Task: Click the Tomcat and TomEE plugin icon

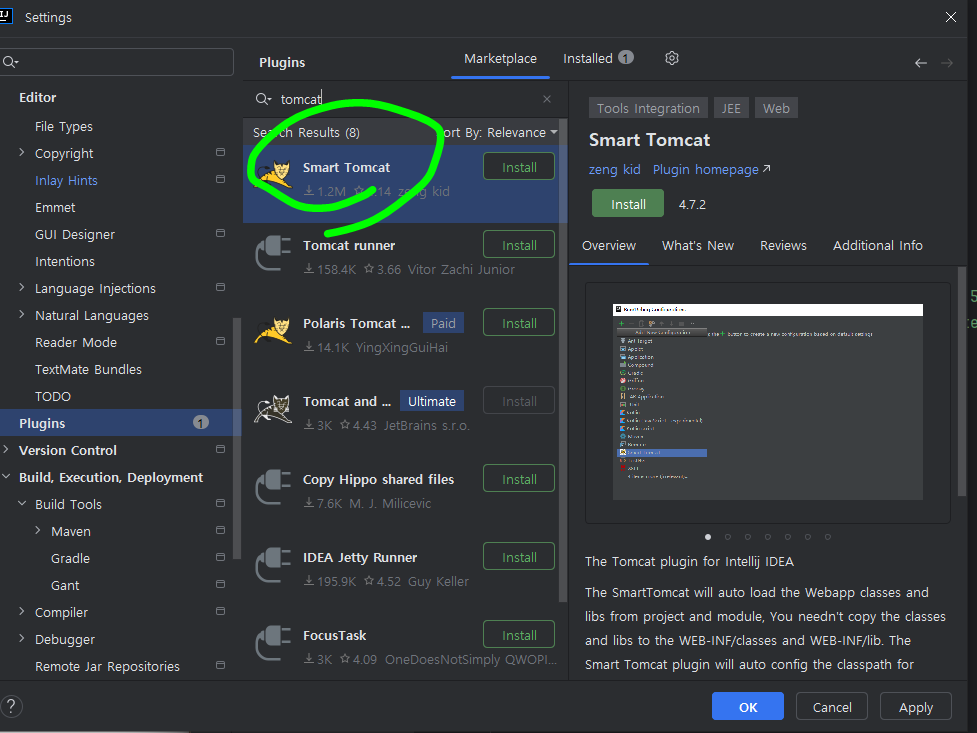Action: [x=273, y=410]
